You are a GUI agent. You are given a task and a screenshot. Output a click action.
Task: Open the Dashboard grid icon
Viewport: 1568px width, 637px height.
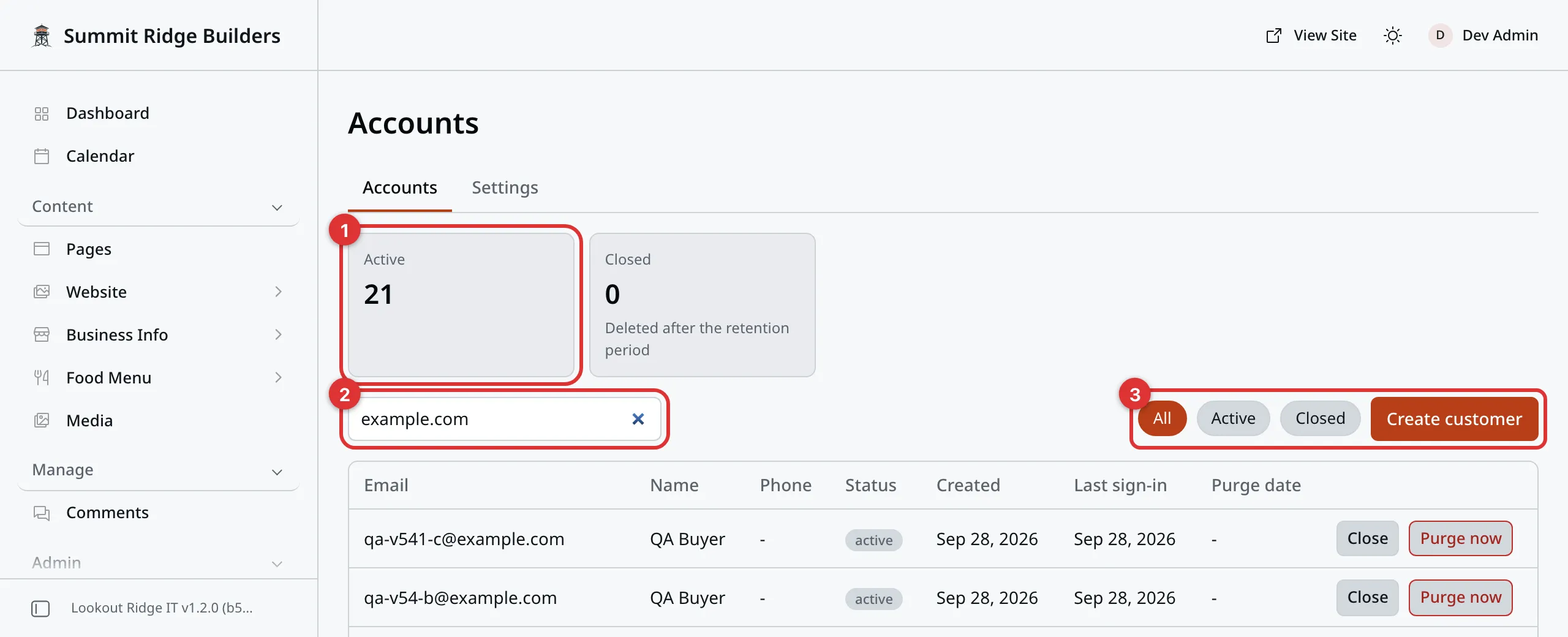[42, 114]
